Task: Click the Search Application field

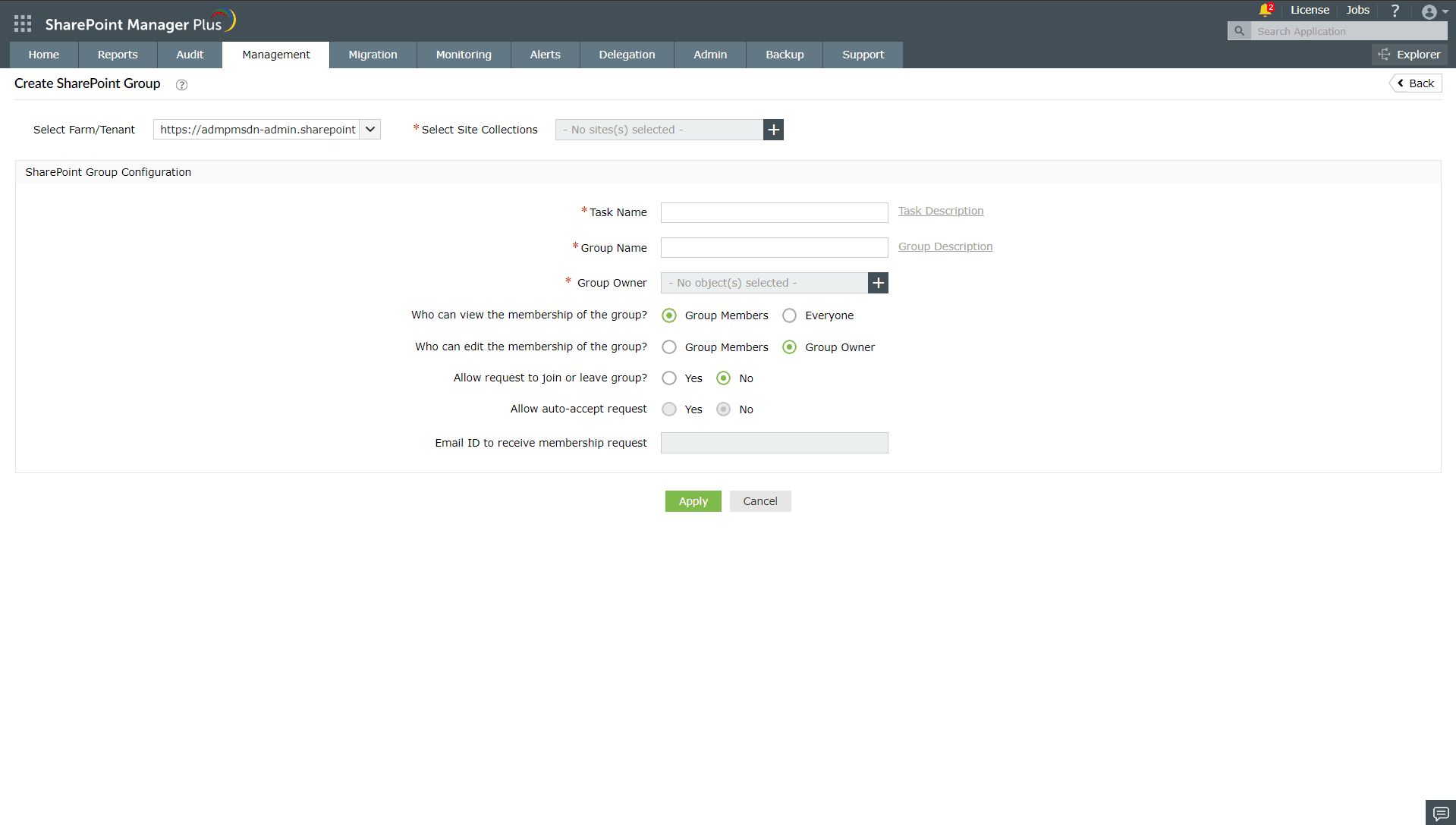Action: (x=1349, y=31)
